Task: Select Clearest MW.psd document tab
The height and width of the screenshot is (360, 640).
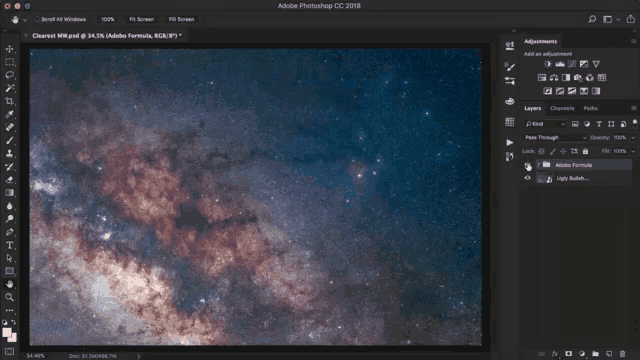Action: coord(107,36)
